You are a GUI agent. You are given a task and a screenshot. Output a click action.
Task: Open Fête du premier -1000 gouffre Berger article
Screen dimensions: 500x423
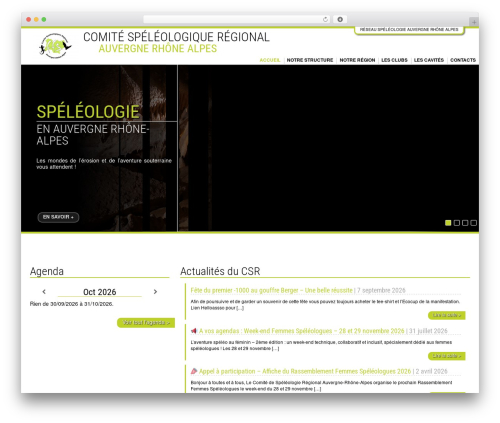click(271, 290)
